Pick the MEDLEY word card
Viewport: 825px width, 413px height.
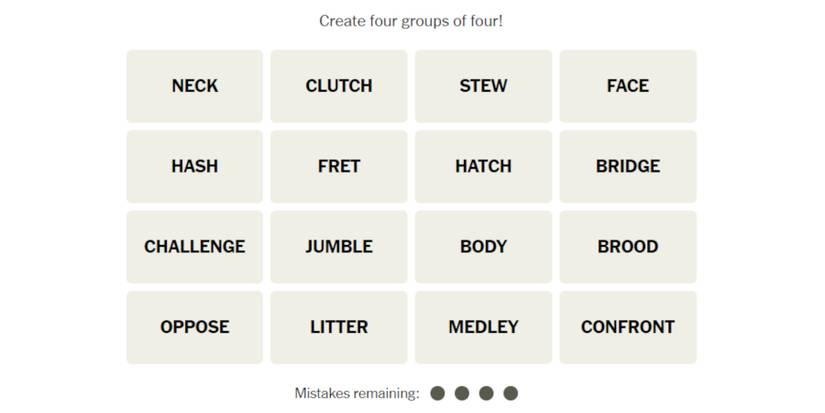pyautogui.click(x=483, y=327)
